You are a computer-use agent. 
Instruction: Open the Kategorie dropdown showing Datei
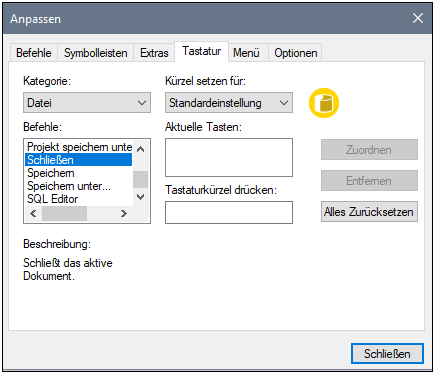pyautogui.click(x=87, y=103)
